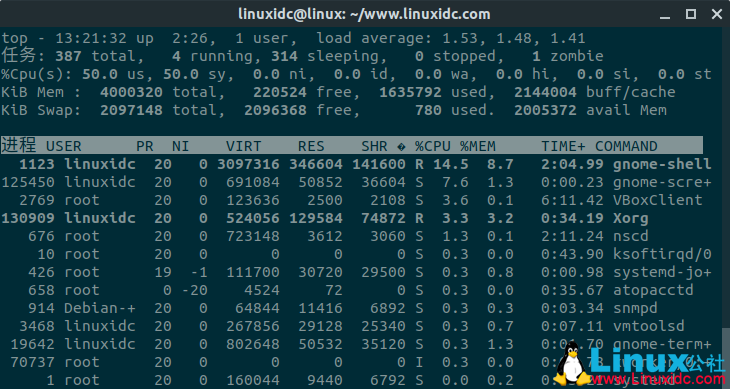Click the %CPU column header
Image resolution: width=730 pixels, height=389 pixels.
point(433,146)
